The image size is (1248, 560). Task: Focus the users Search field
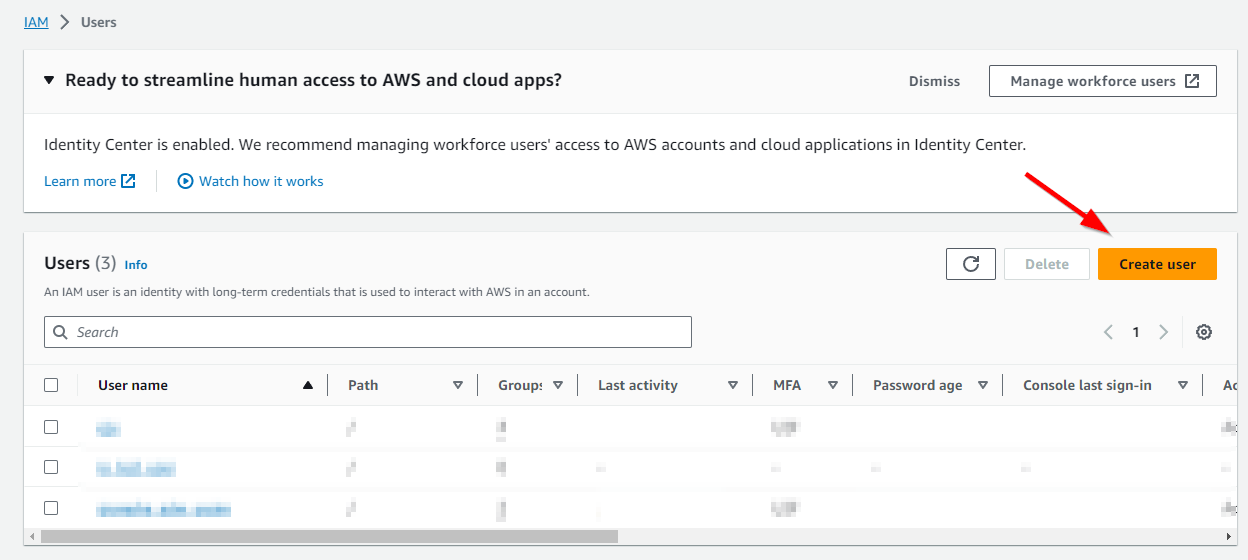[x=368, y=332]
